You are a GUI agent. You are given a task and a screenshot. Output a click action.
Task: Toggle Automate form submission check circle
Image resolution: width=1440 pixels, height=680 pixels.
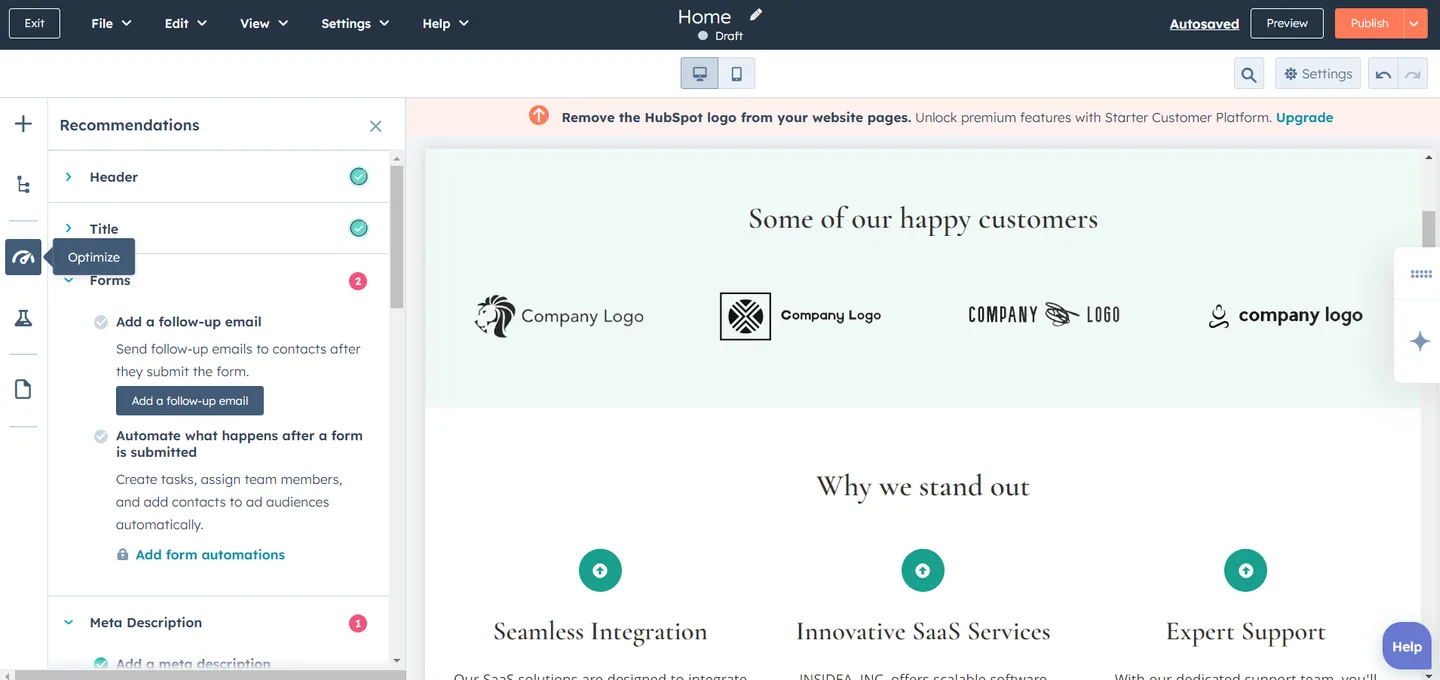coord(101,436)
